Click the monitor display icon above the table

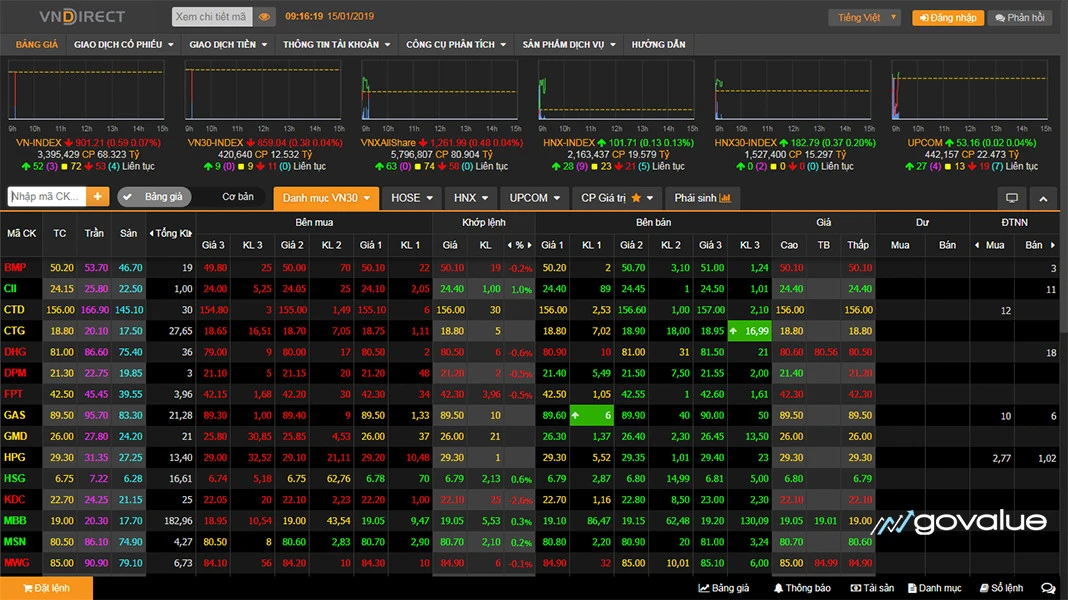coord(1011,198)
